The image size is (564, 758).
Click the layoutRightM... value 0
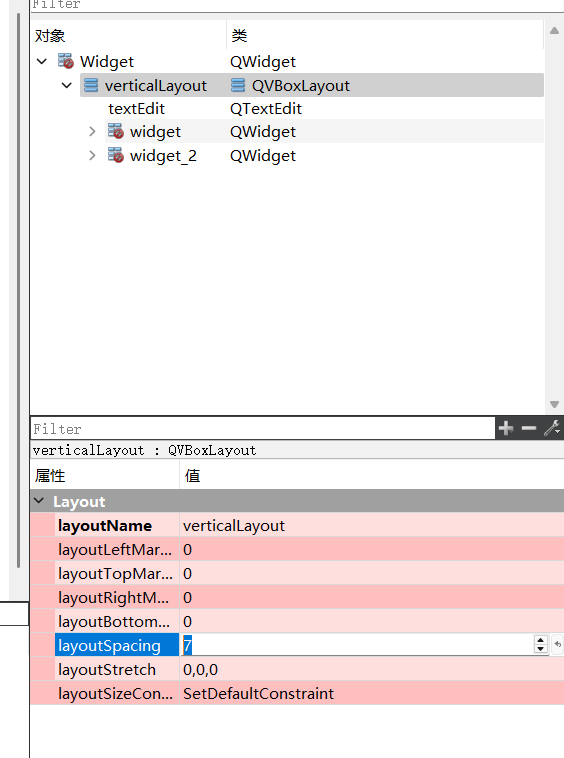click(x=188, y=598)
